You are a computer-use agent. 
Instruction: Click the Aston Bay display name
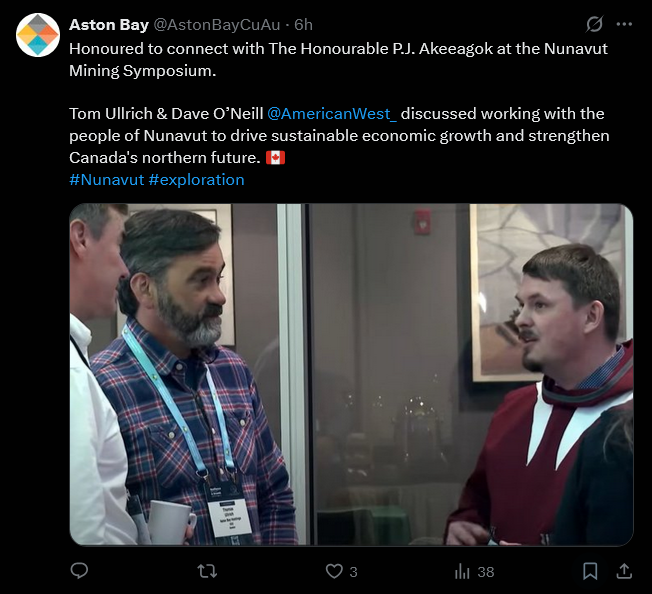109,25
